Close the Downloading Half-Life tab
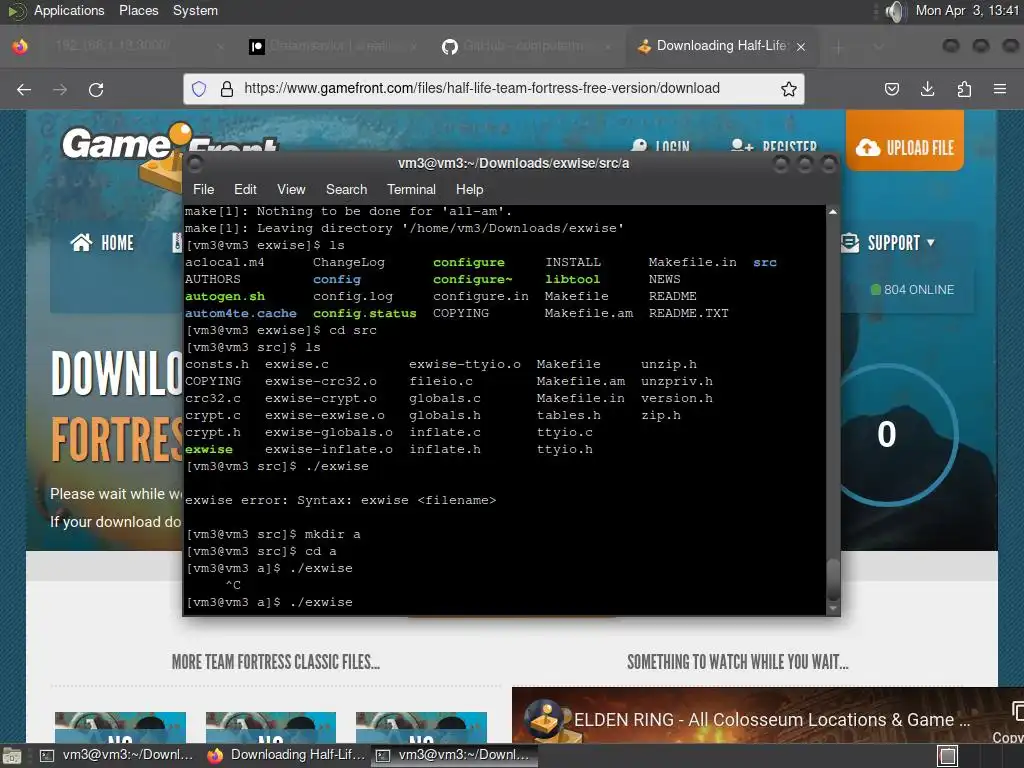The width and height of the screenshot is (1024, 768). [x=801, y=47]
